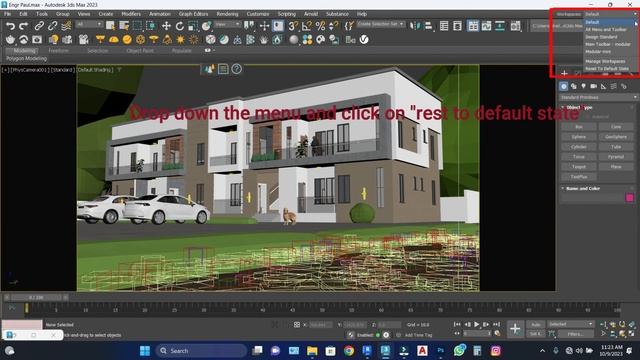
Task: Toggle the Percent Snap icon
Action: pos(320,26)
